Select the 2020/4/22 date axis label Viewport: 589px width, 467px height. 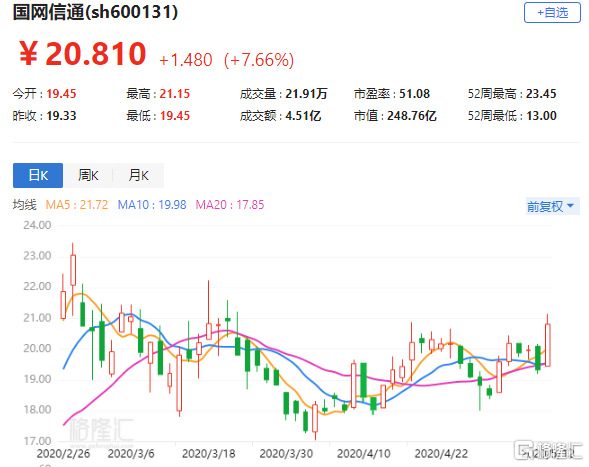(441, 454)
